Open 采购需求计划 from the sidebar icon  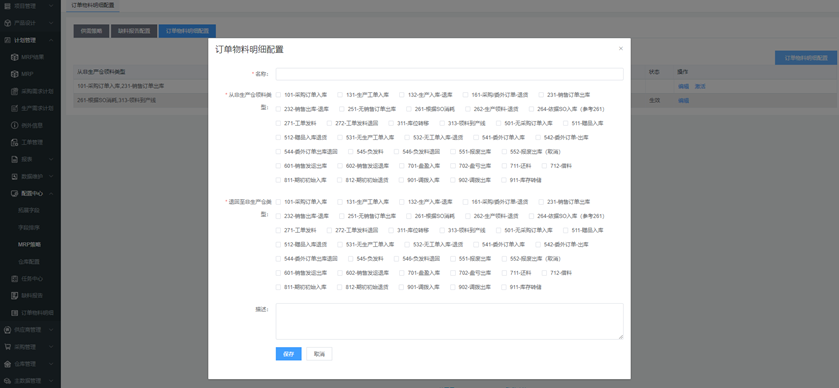[x=14, y=91]
